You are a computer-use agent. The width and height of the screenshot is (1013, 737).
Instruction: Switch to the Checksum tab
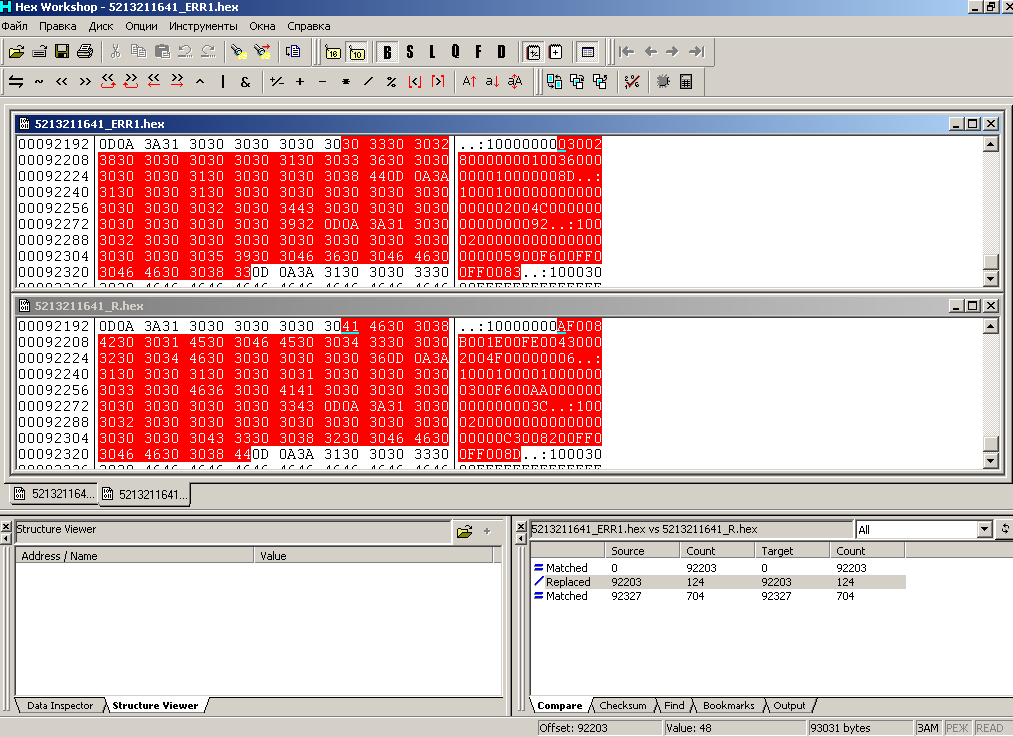point(623,705)
